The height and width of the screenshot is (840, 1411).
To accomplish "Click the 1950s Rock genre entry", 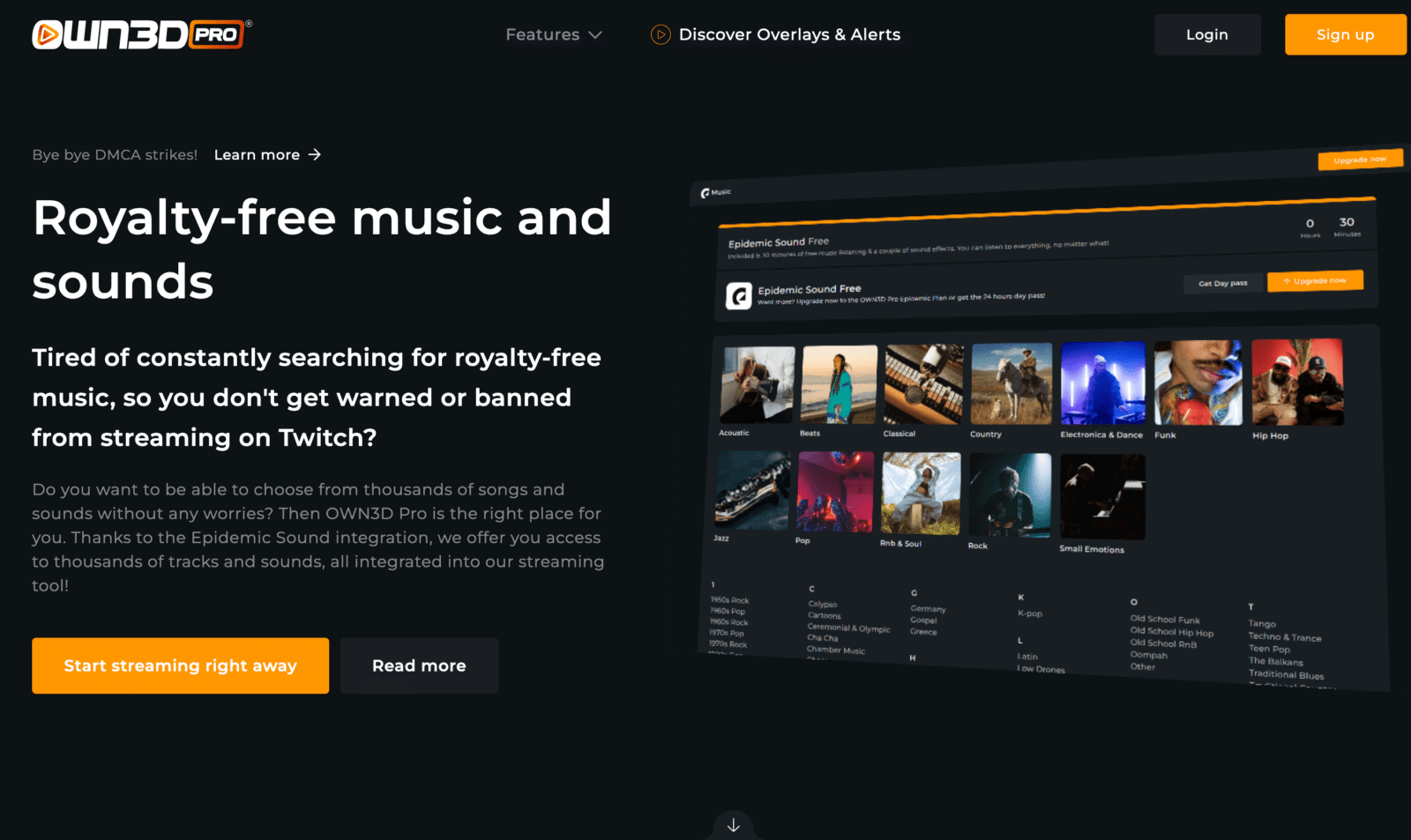I will coord(729,600).
